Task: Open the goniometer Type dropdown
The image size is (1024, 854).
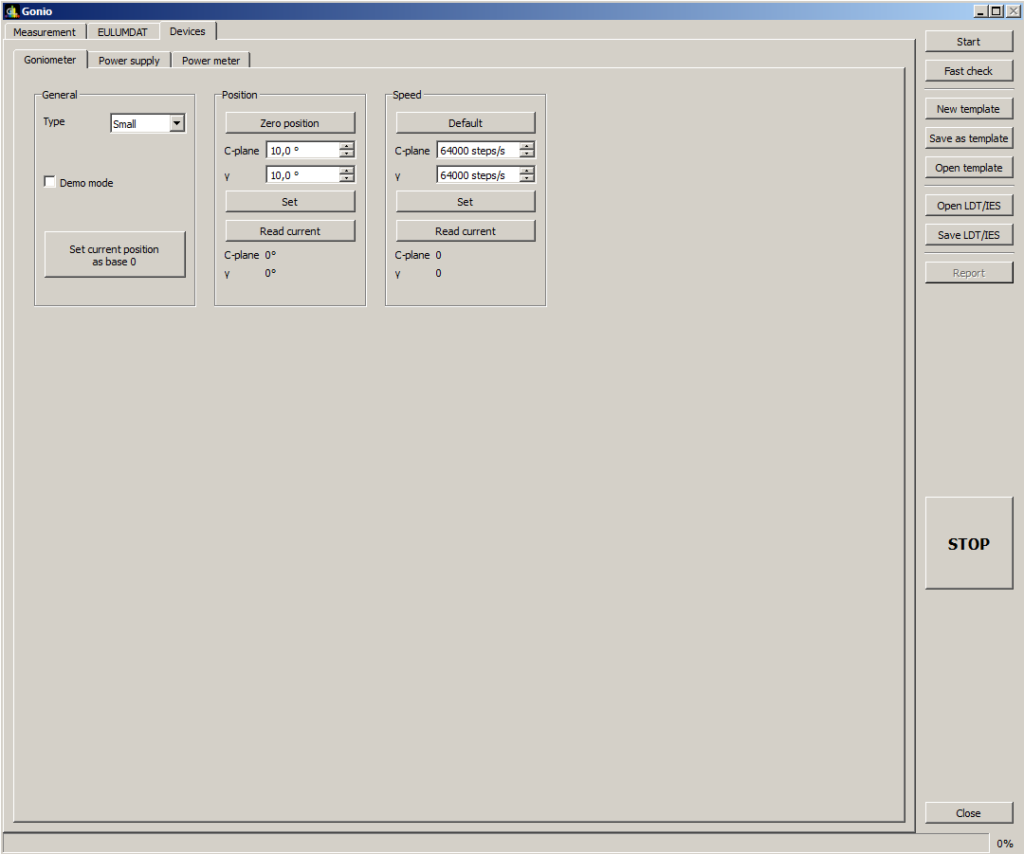Action: (177, 124)
